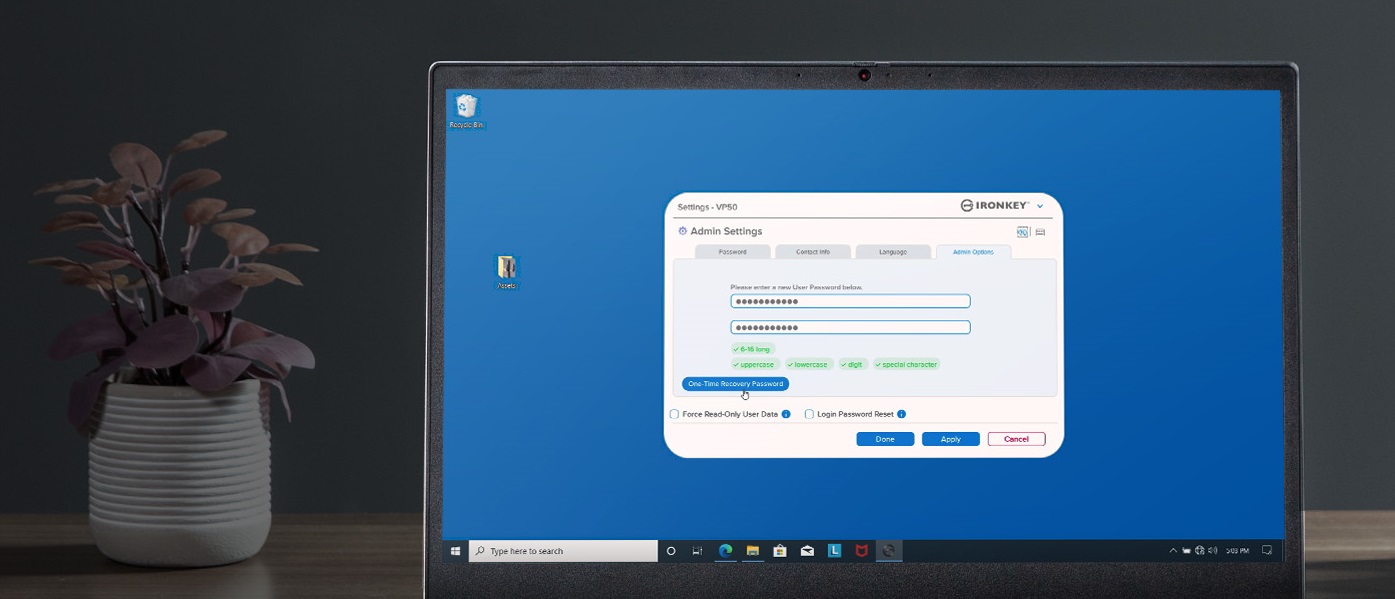The width and height of the screenshot is (1395, 599).
Task: Open the Contact Info tab
Action: [812, 252]
